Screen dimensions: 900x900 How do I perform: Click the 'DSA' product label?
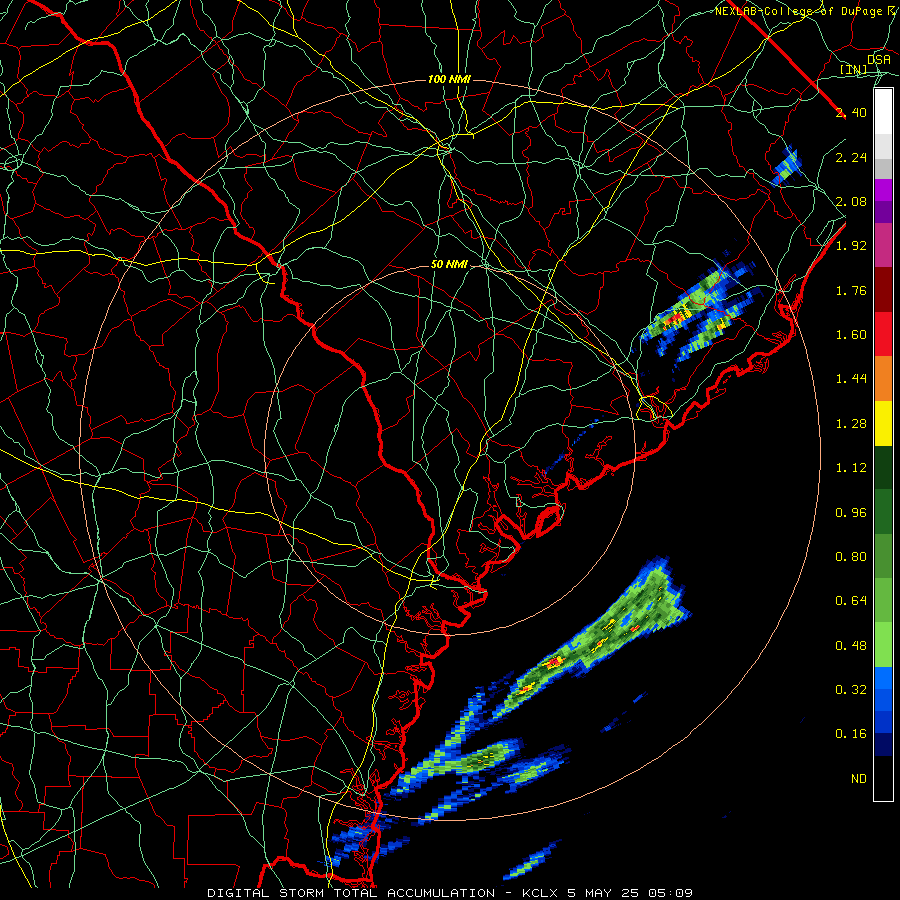click(879, 60)
